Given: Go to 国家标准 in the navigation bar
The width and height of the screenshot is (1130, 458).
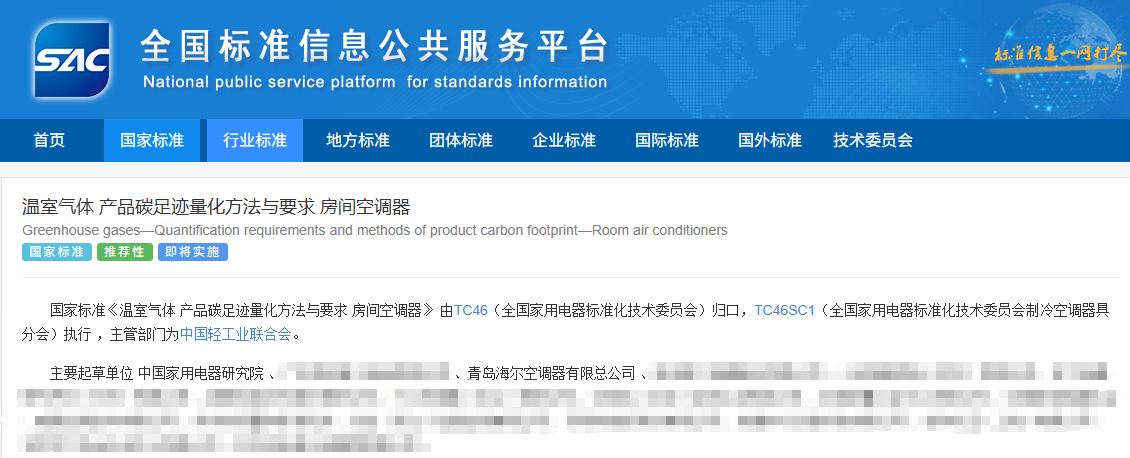Looking at the screenshot, I should click(152, 140).
